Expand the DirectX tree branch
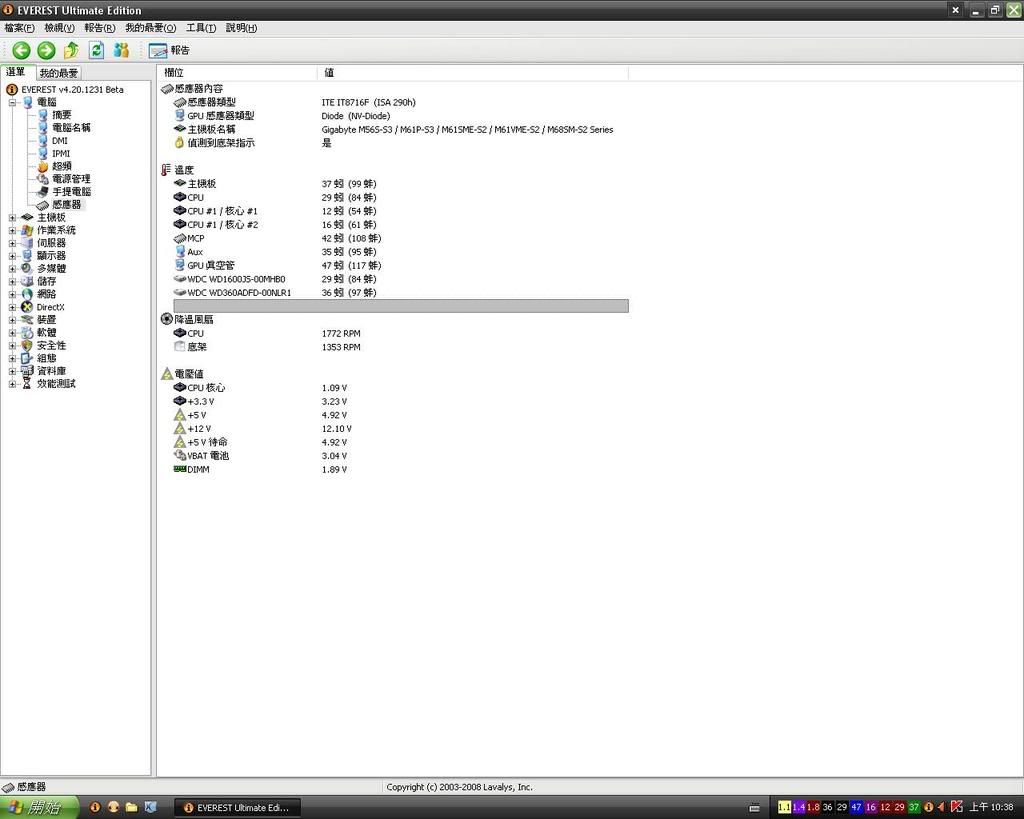 pos(12,307)
